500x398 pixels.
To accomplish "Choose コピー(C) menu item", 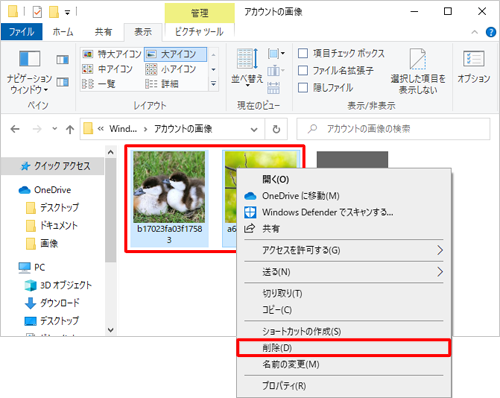I will (344, 310).
